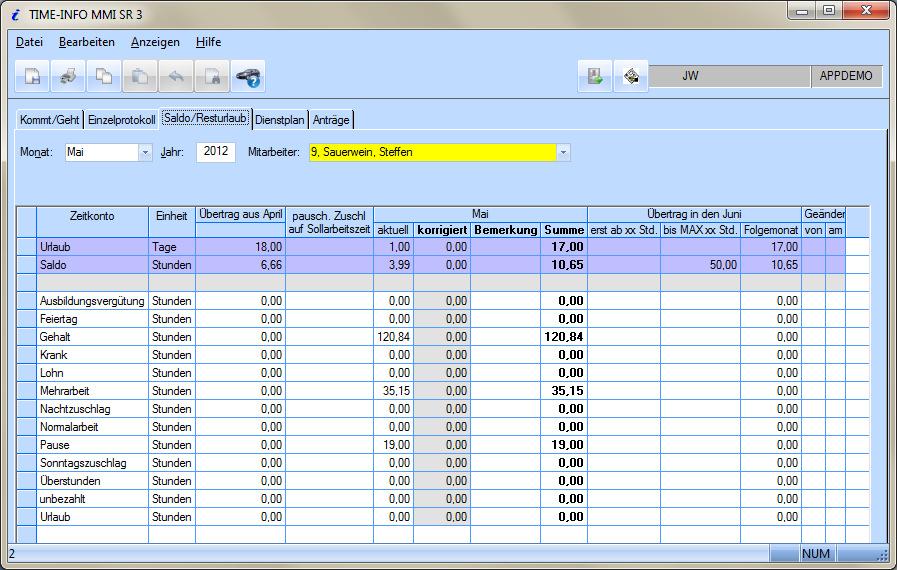Click the korrigiert column header

click(x=442, y=230)
